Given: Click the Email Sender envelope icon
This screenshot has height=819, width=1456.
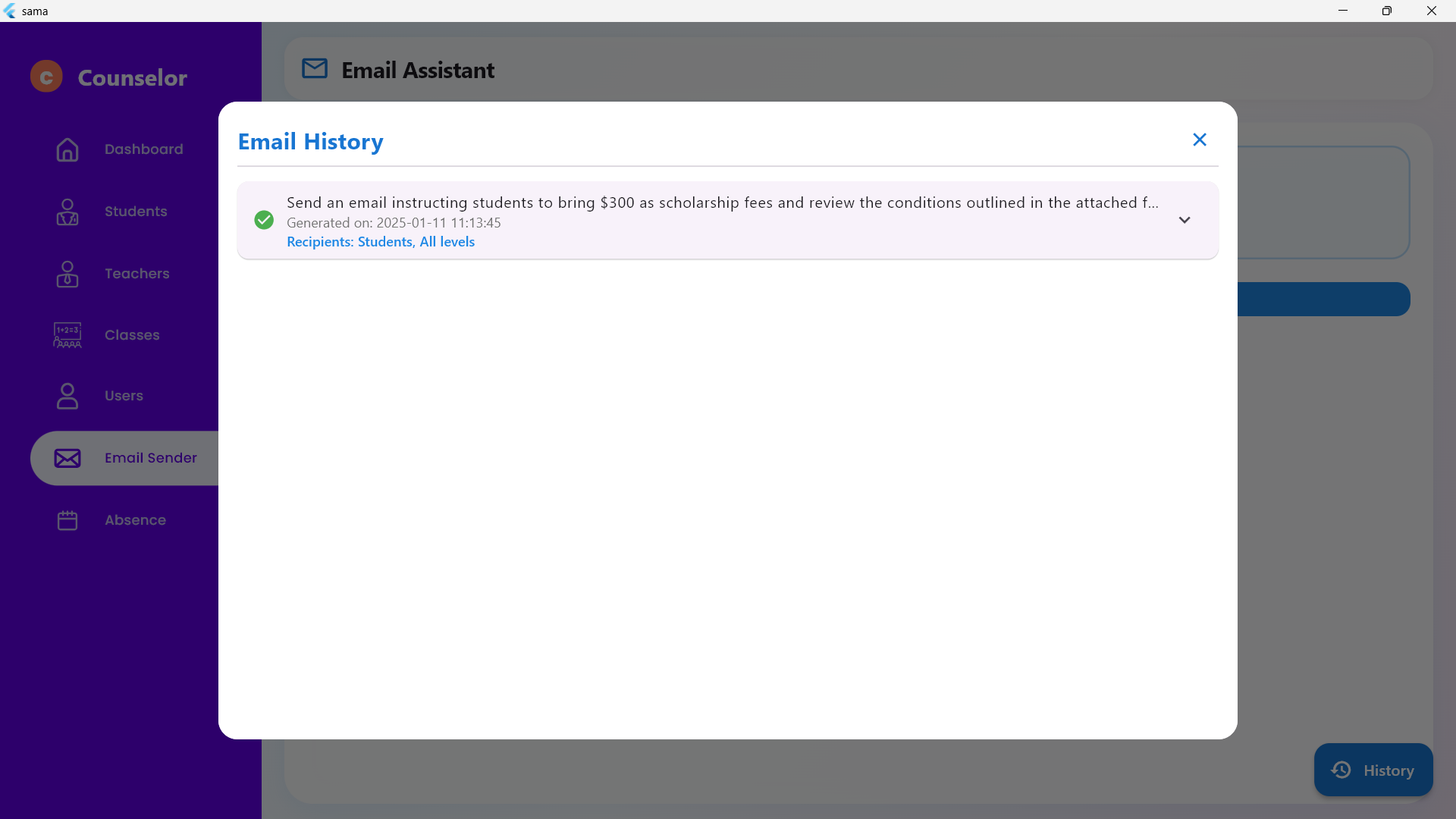Looking at the screenshot, I should coord(67,458).
